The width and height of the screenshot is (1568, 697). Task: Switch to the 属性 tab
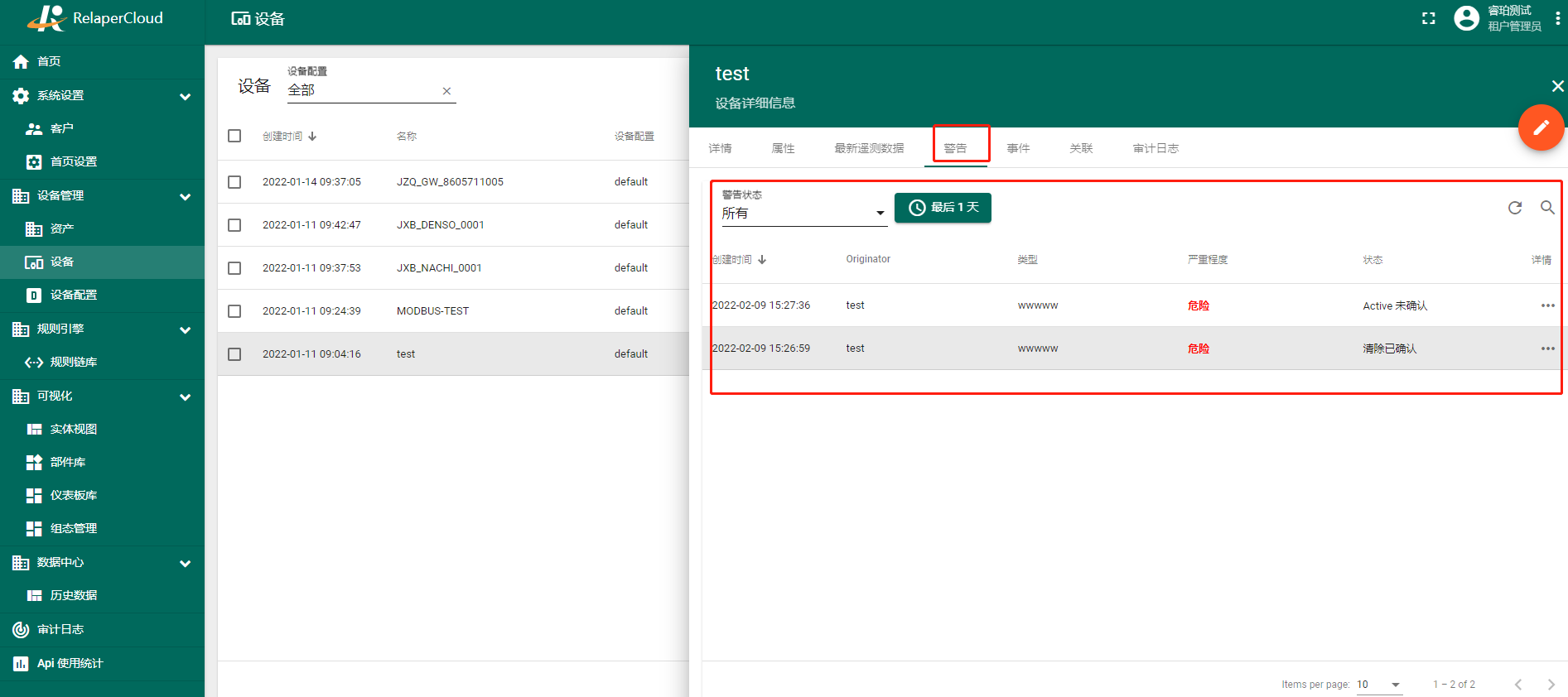783,148
